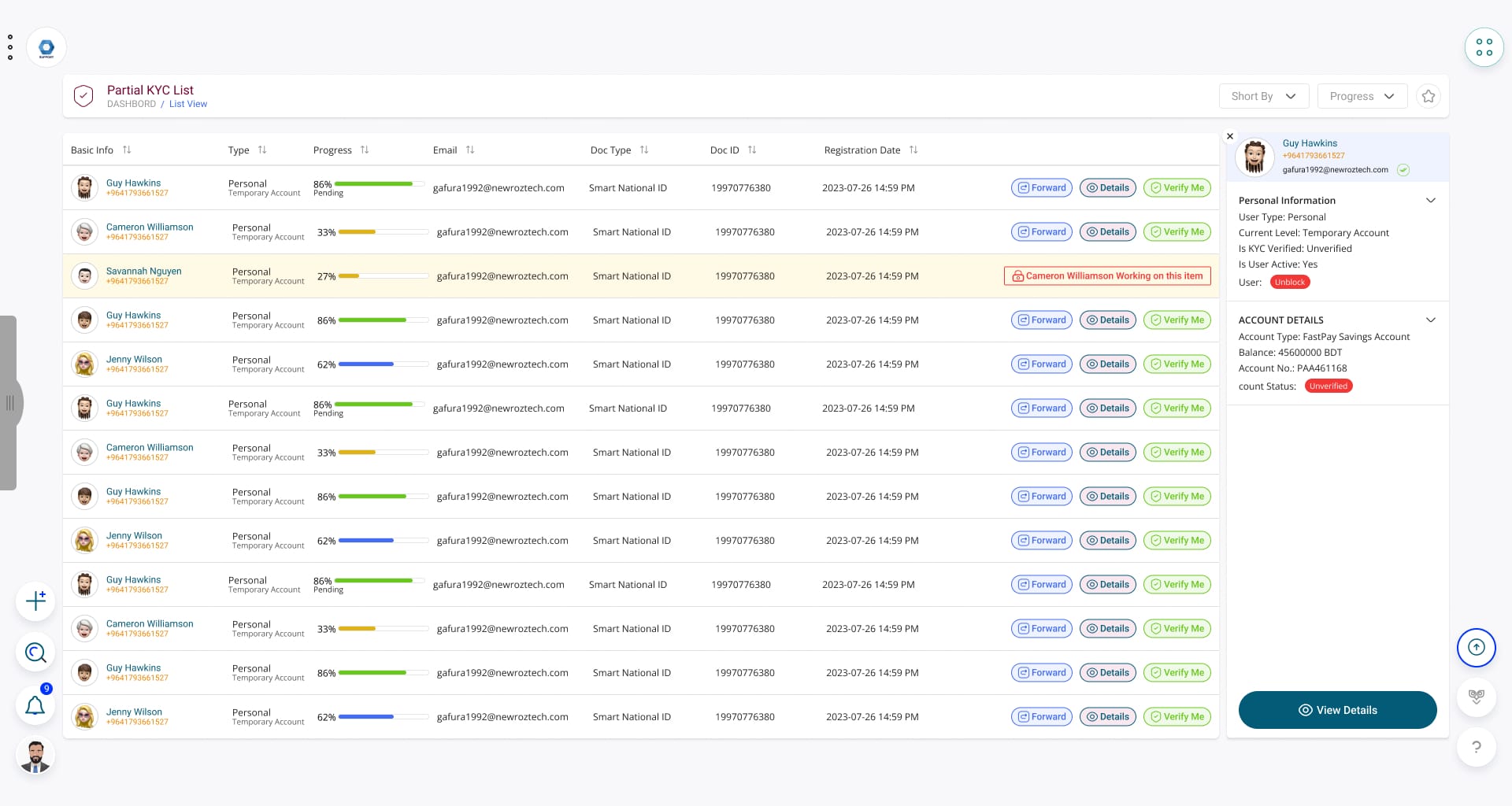Viewport: 1512px width, 806px height.
Task: Sort the list by Progress column
Action: pos(365,150)
